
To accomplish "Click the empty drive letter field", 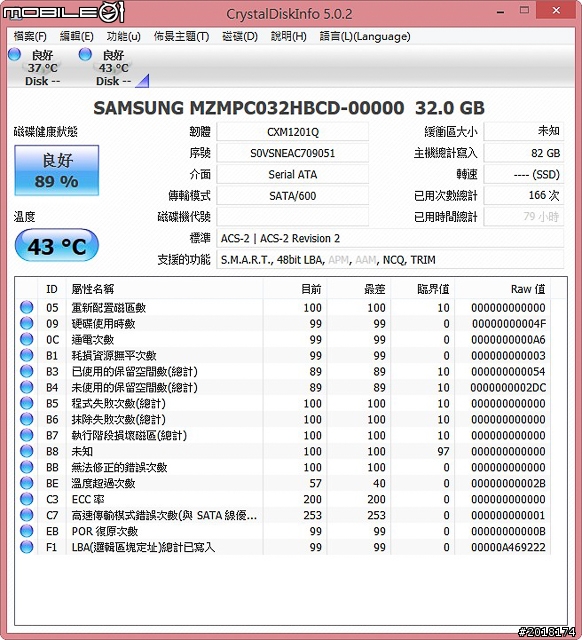I will tap(292, 217).
